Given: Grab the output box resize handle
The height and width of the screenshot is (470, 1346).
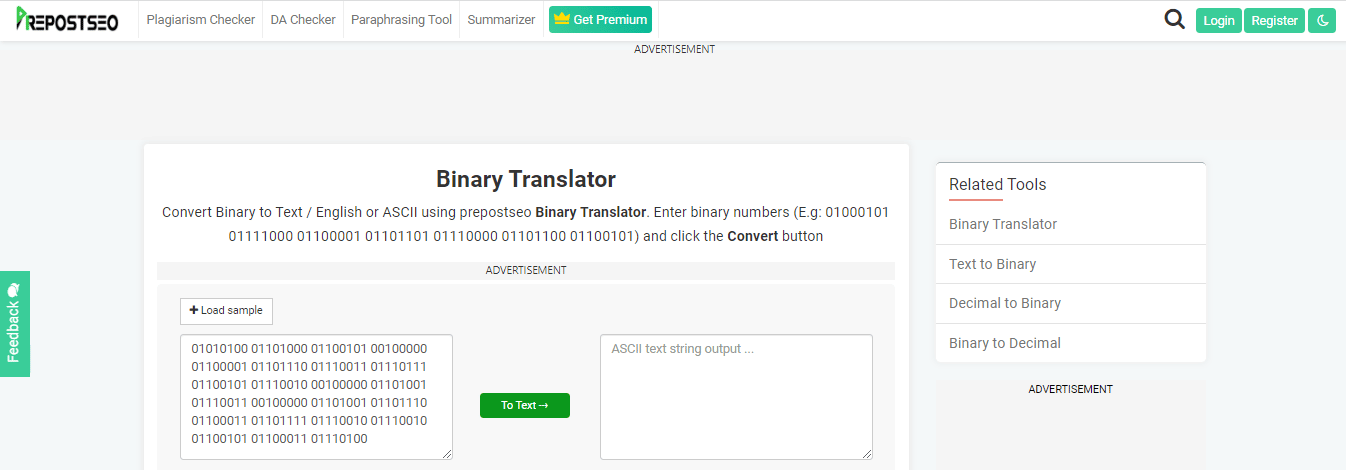Looking at the screenshot, I should [x=867, y=454].
